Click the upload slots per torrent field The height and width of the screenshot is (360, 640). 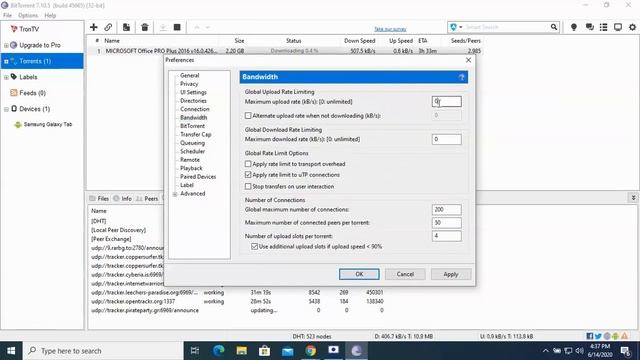[x=447, y=236]
